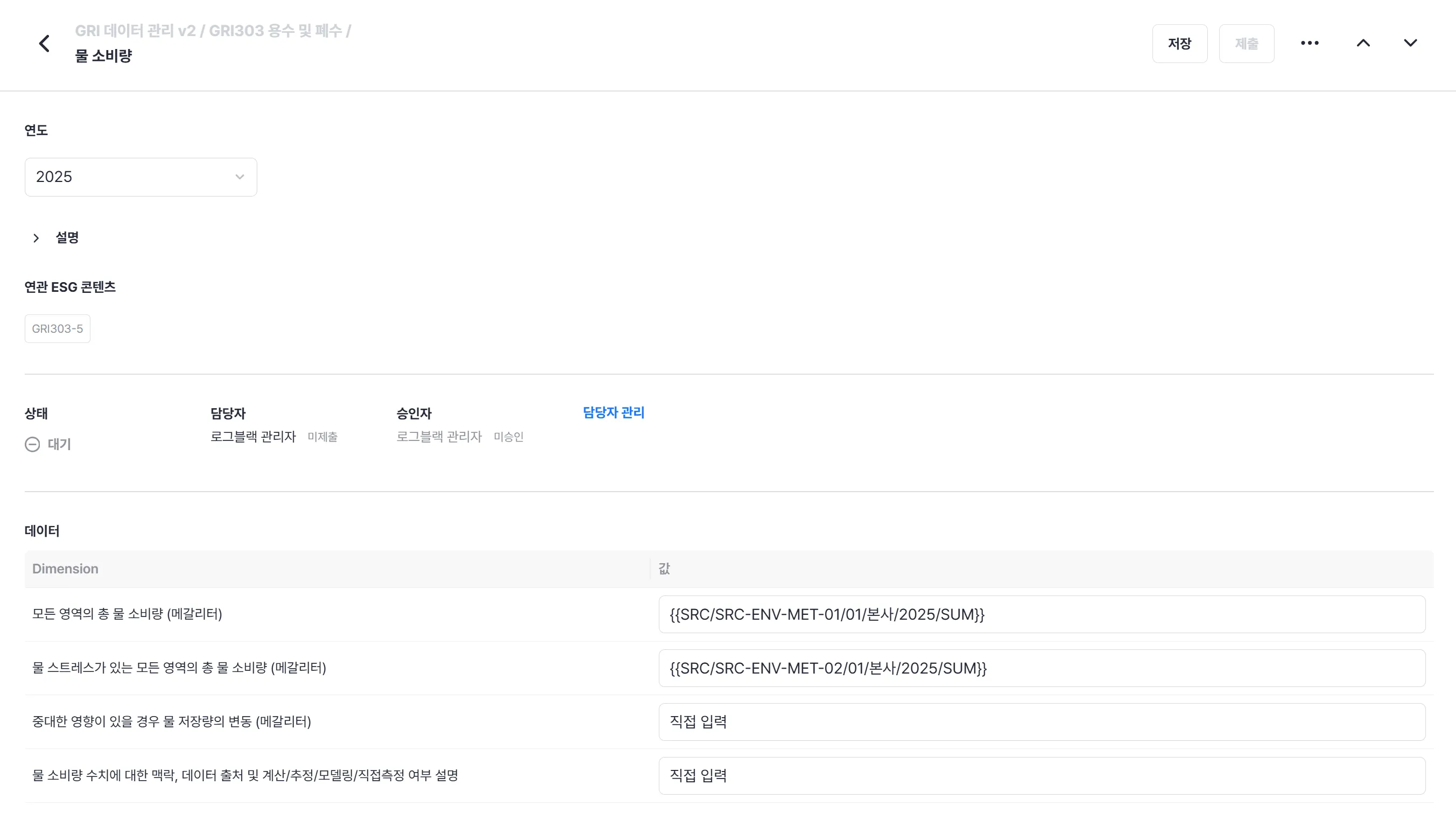Click GRI 데이터 관리 v2 breadcrumb
Viewport: 1456px width, 813px height.
pos(135,31)
